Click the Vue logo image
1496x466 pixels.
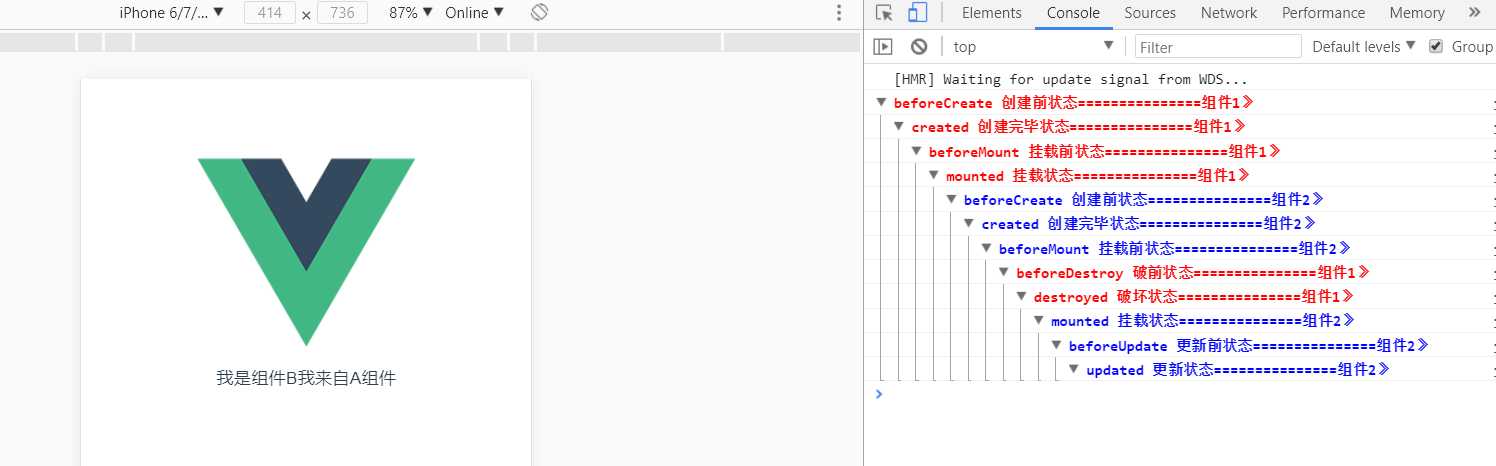pyautogui.click(x=306, y=252)
